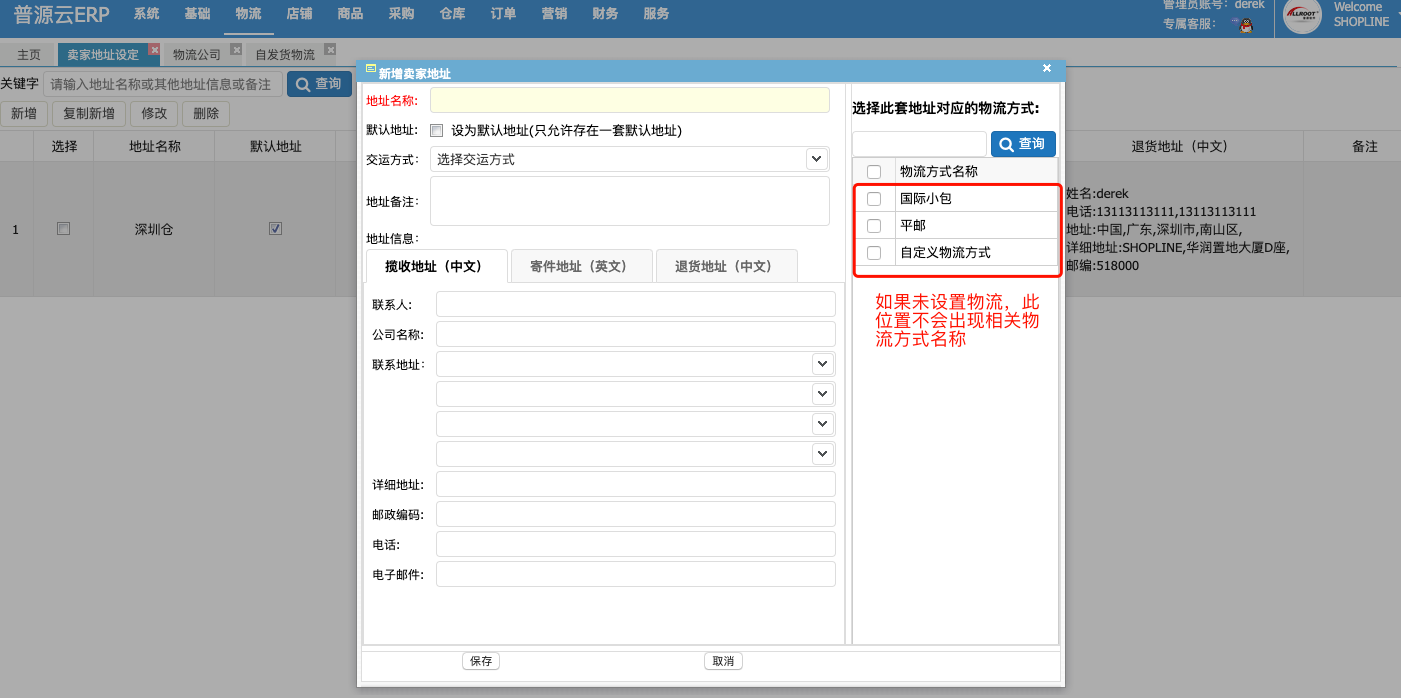
Task: Click the 查询 button beside keyword field
Action: pyautogui.click(x=319, y=84)
